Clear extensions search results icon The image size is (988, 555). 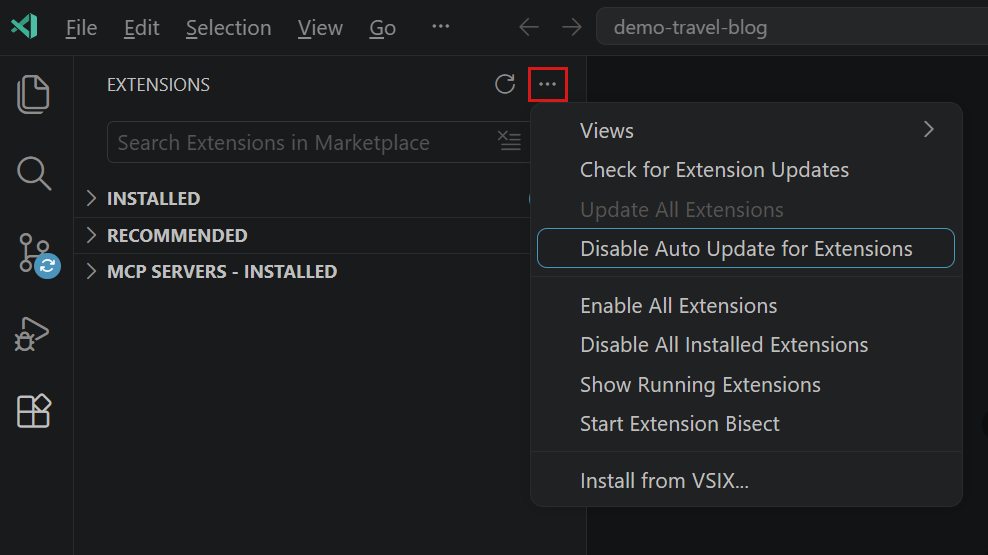coord(509,141)
